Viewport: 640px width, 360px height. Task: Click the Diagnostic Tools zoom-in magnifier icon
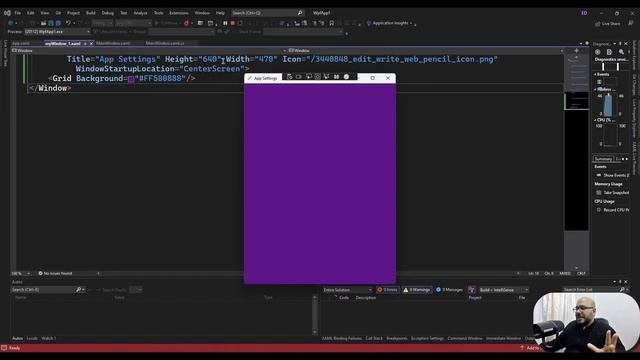click(621, 52)
